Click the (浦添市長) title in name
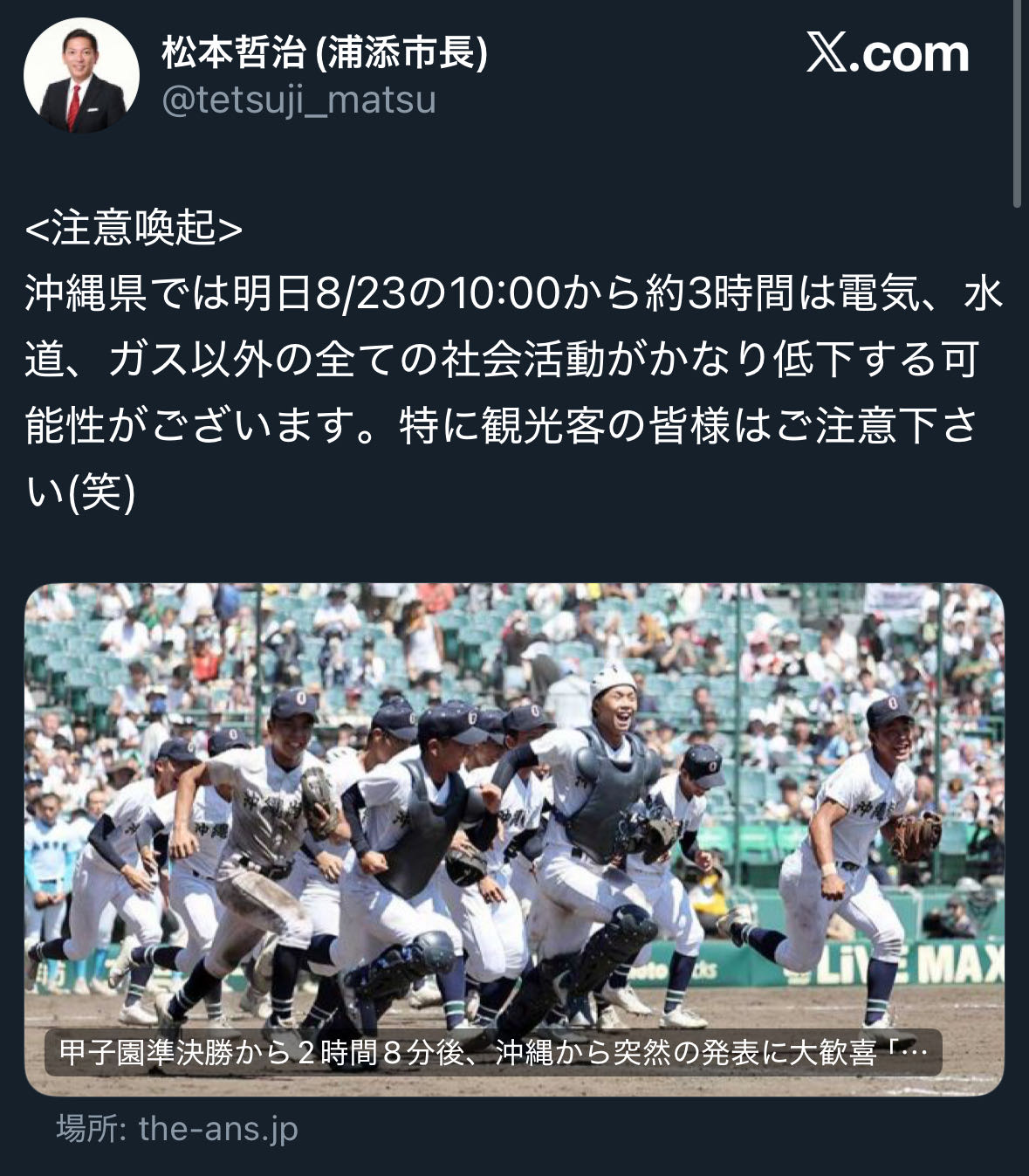This screenshot has width=1029, height=1176. [400, 52]
